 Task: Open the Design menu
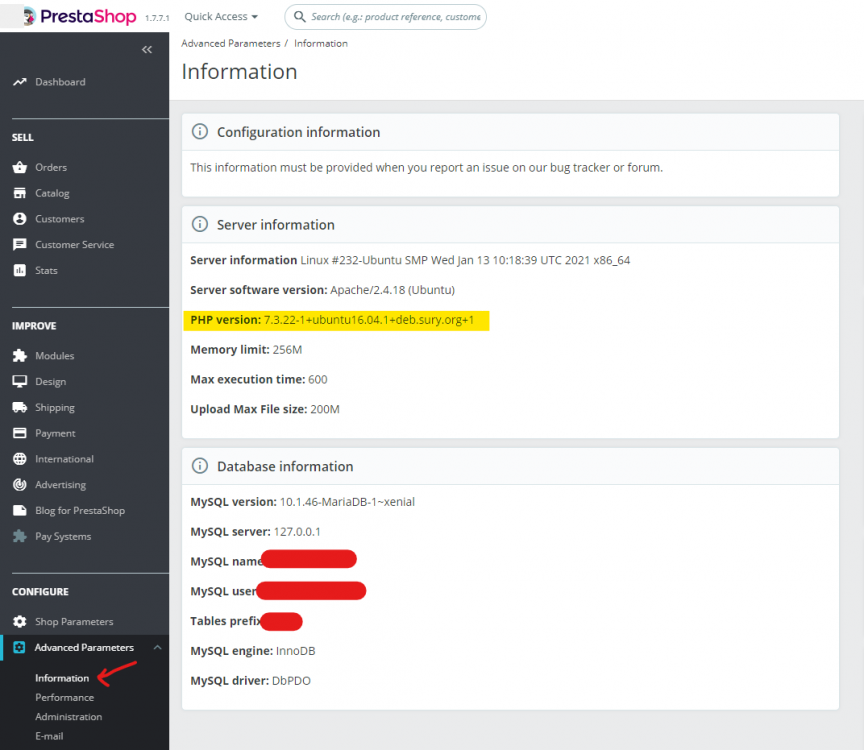tap(51, 381)
